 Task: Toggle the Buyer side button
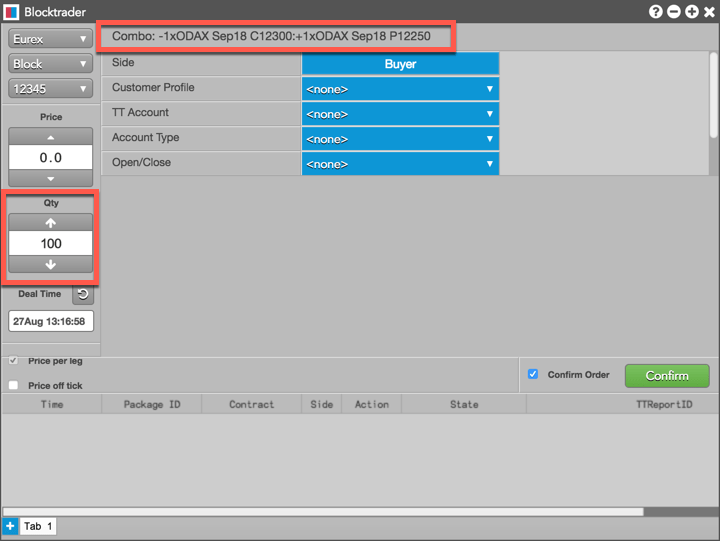click(400, 64)
